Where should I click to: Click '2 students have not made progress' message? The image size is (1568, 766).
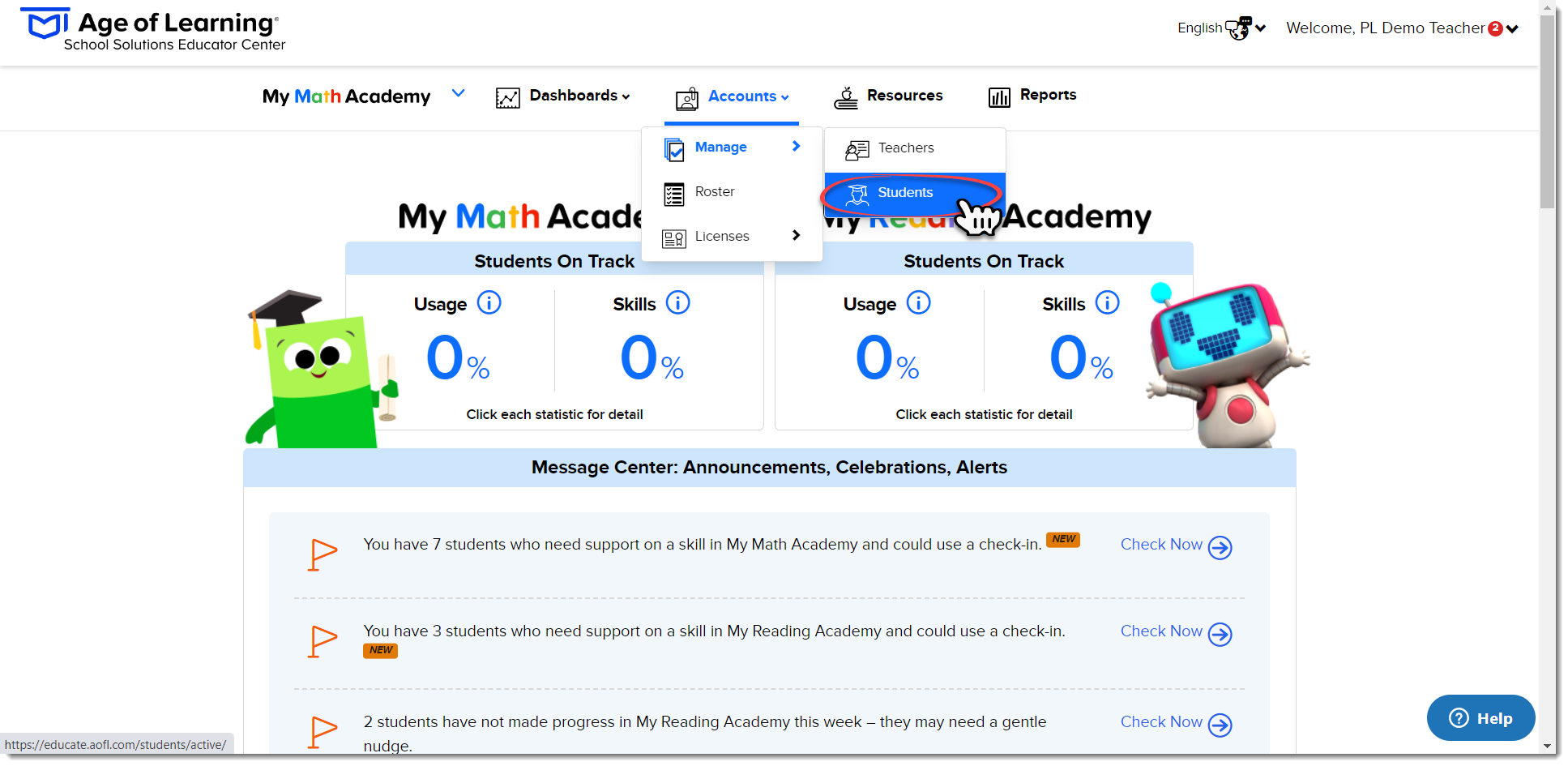(x=705, y=734)
